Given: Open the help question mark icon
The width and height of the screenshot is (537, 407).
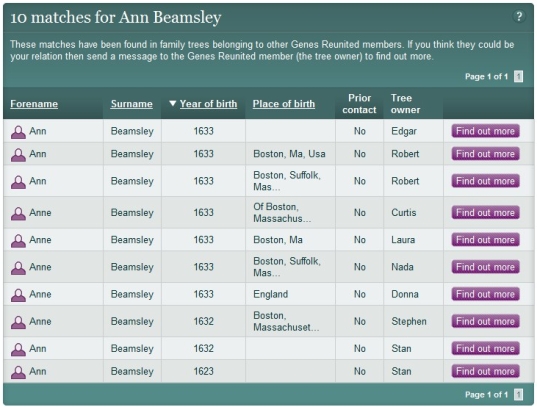Looking at the screenshot, I should tap(519, 16).
